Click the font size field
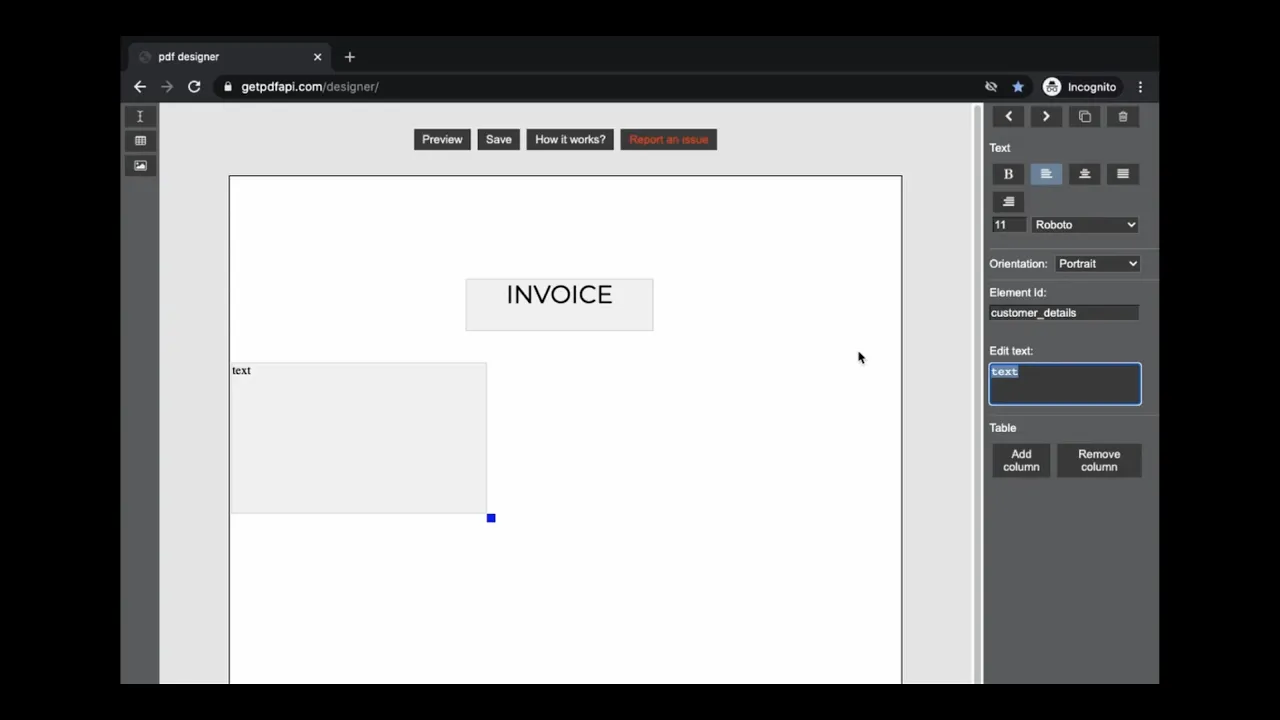 1008,225
